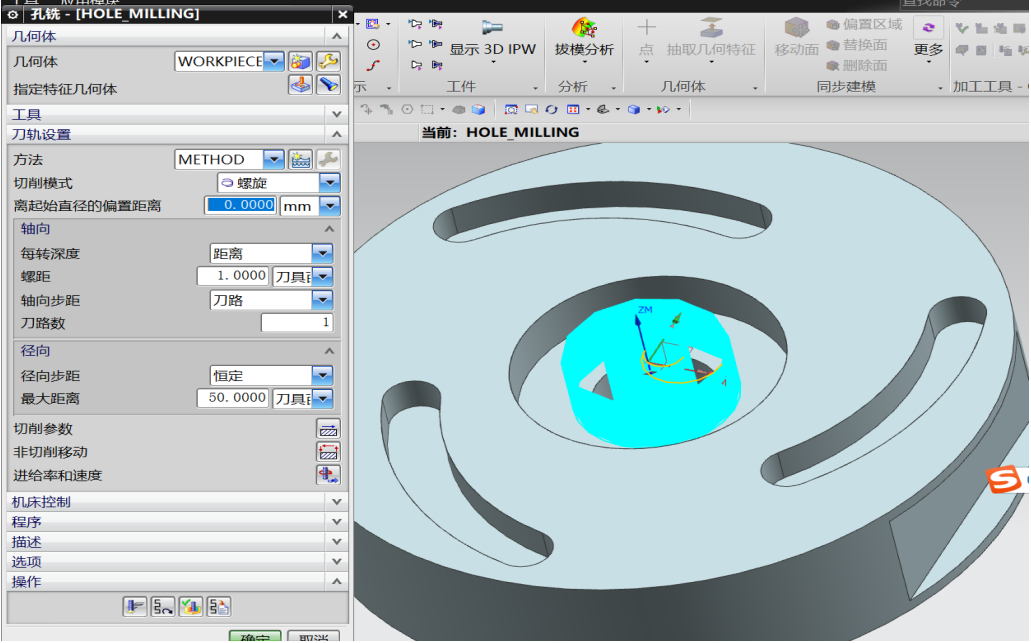The height and width of the screenshot is (643, 1031).
Task: Click the Extract Geometry Feature (抽取几何特征) icon
Action: [711, 28]
